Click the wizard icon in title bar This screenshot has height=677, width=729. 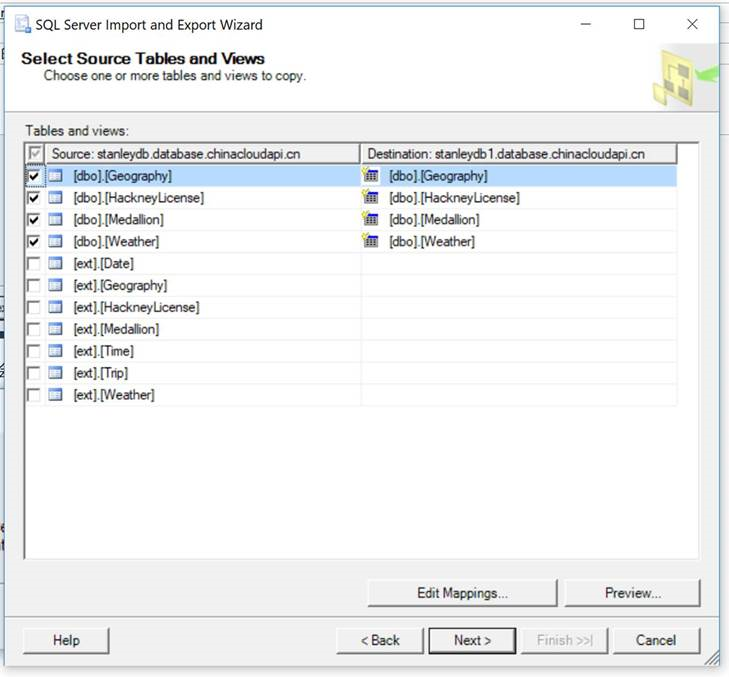tap(22, 23)
